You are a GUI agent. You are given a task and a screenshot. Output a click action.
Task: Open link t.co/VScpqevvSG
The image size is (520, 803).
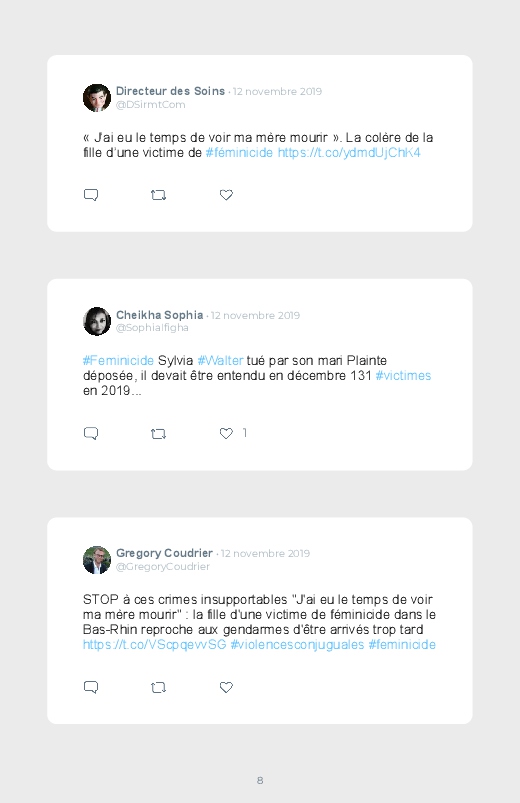tap(155, 644)
